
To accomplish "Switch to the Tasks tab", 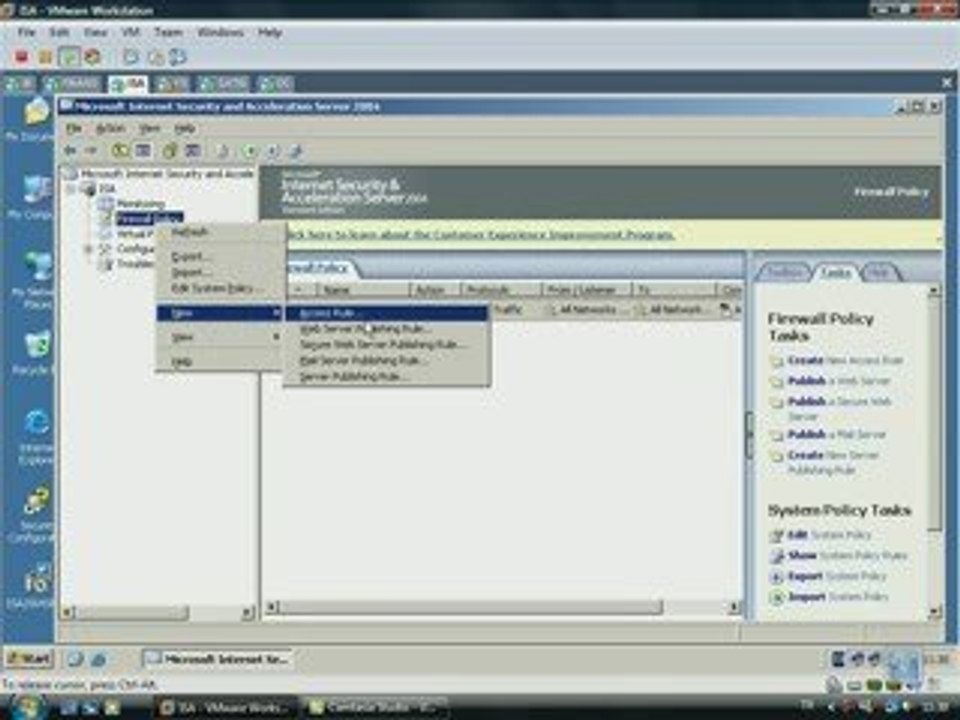I will 835,272.
